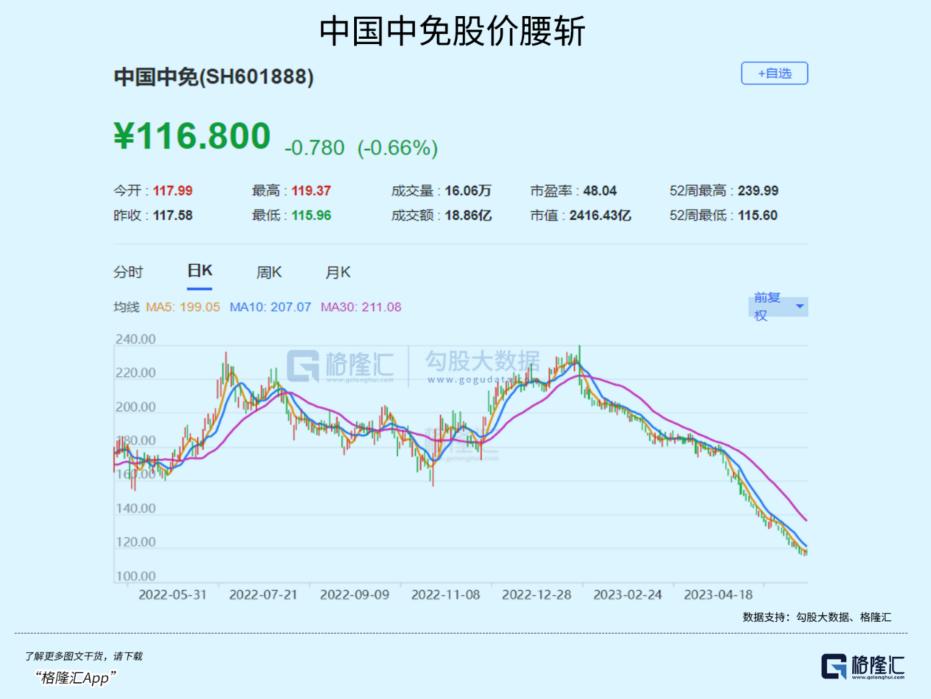Click the 均线 label
Screen dimensions: 931x699
pos(126,307)
